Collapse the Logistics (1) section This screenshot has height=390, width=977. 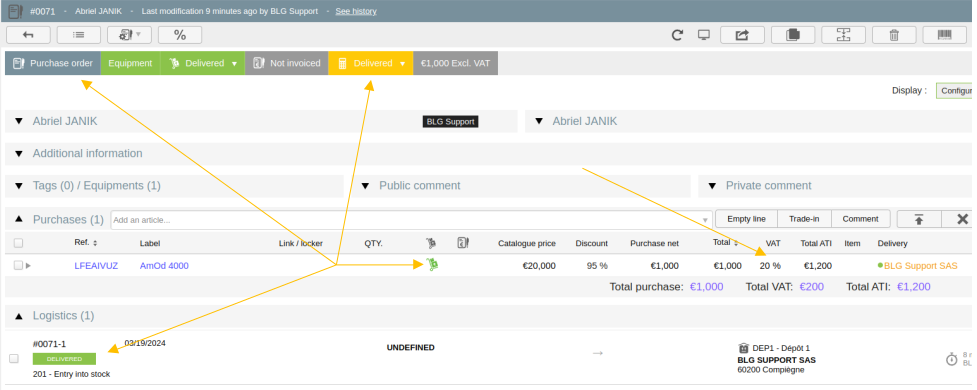click(x=19, y=315)
